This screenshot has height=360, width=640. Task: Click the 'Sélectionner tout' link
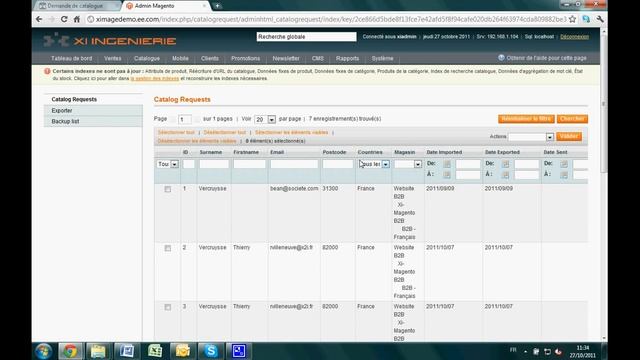tap(176, 133)
